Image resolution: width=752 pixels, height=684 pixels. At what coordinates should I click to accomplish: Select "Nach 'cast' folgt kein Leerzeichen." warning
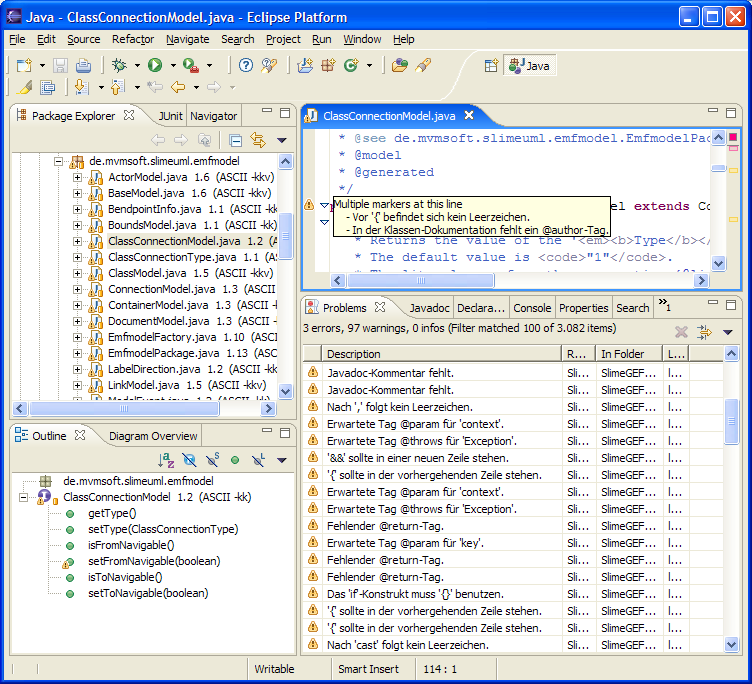(x=408, y=645)
